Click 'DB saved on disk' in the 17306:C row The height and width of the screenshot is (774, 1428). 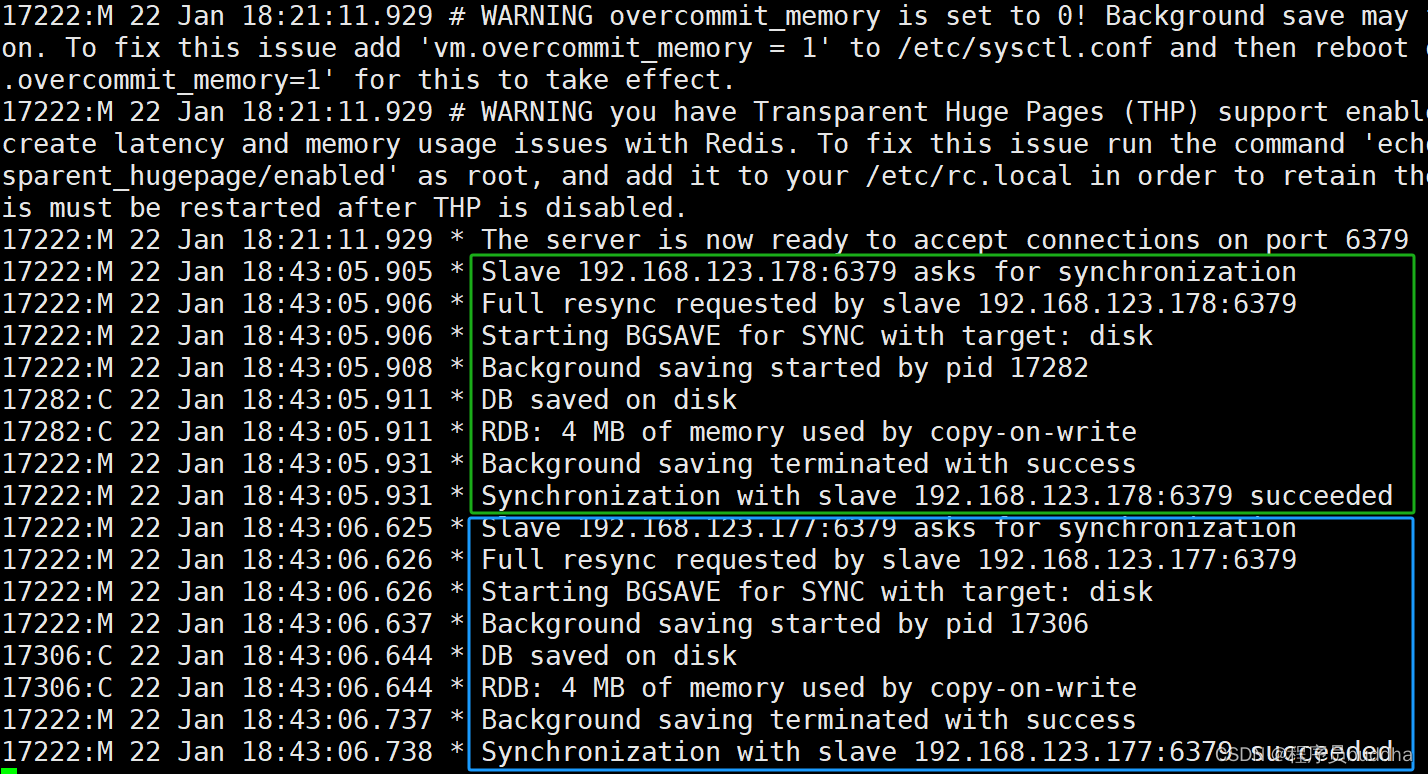pos(609,656)
